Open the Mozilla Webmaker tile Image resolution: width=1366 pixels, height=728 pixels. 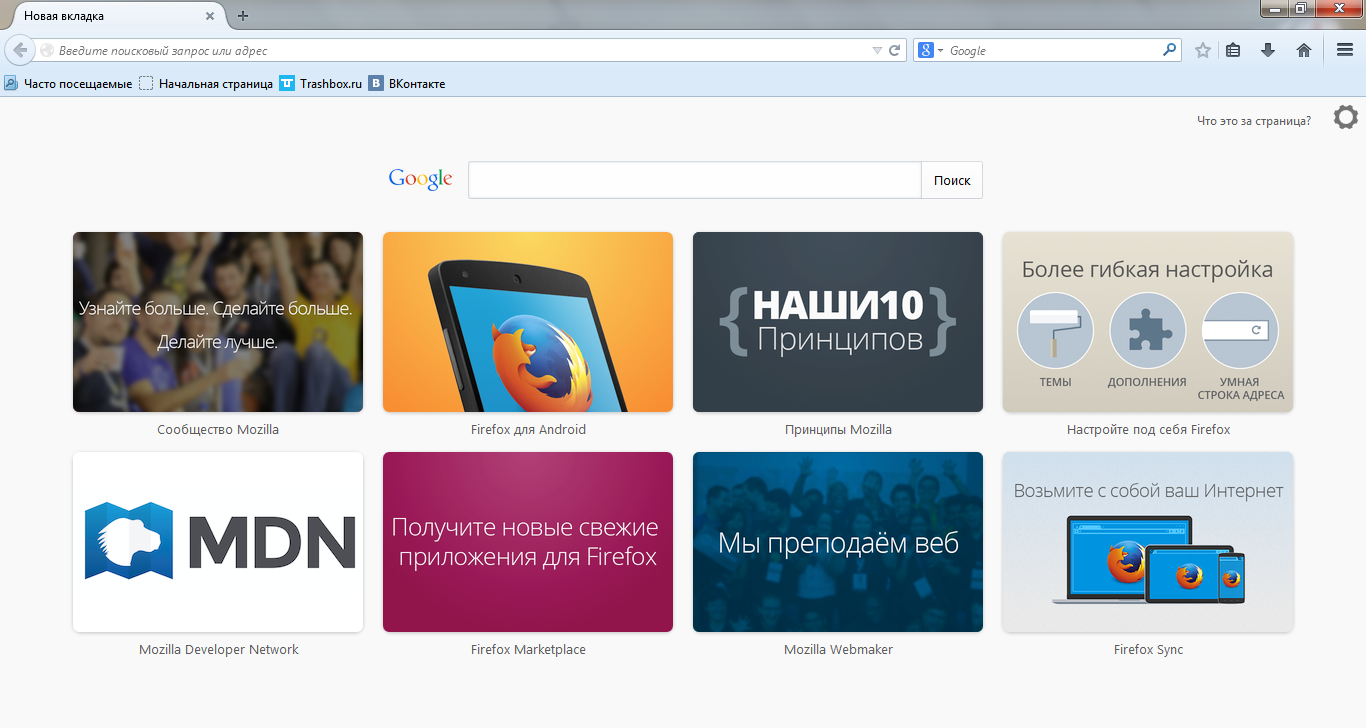click(838, 542)
